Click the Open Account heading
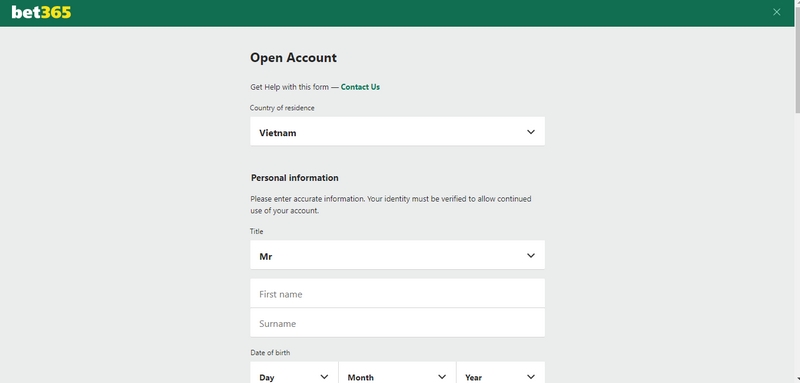This screenshot has height=383, width=800. click(x=293, y=58)
